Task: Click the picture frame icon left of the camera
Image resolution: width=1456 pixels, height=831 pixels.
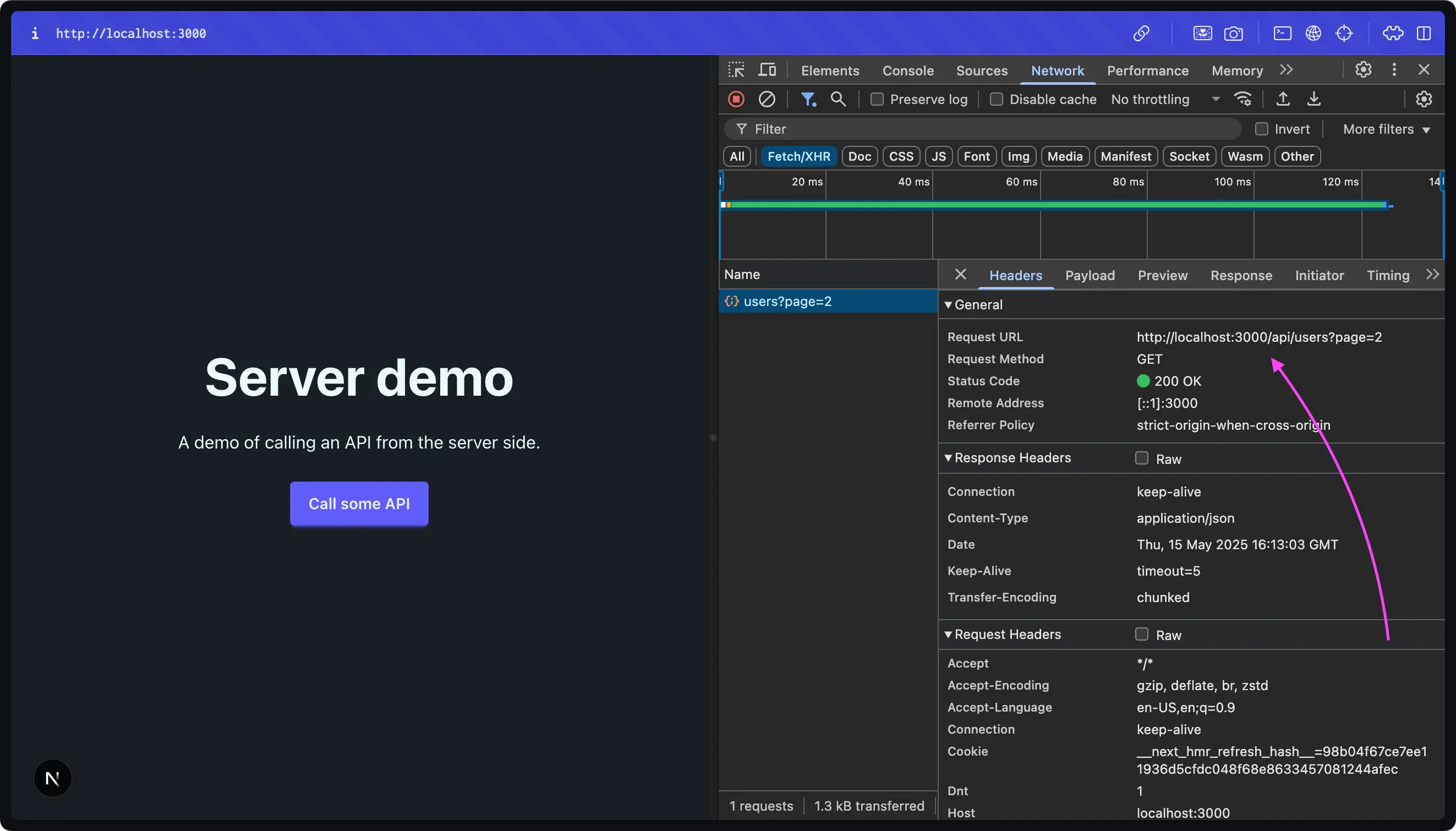Action: click(1203, 34)
